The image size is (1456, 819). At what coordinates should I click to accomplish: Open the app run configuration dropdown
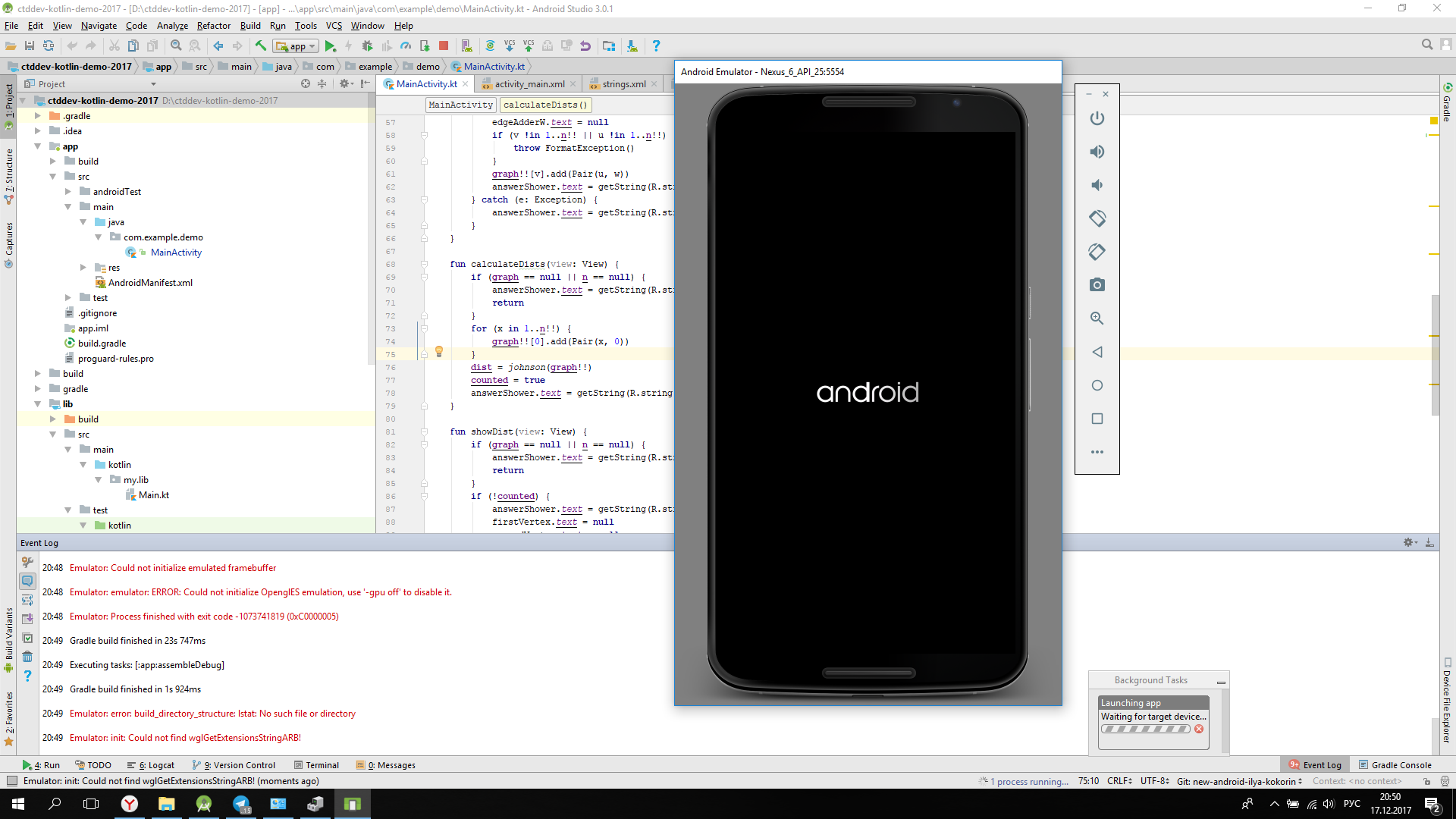tap(297, 46)
